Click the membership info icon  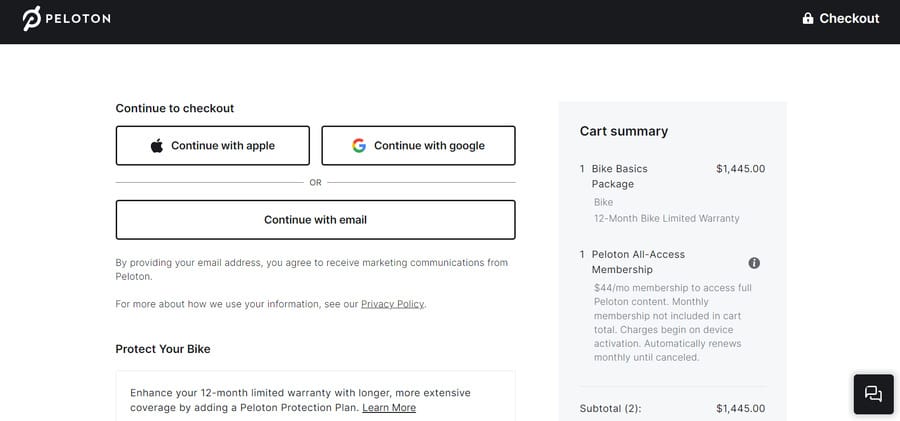pos(754,262)
